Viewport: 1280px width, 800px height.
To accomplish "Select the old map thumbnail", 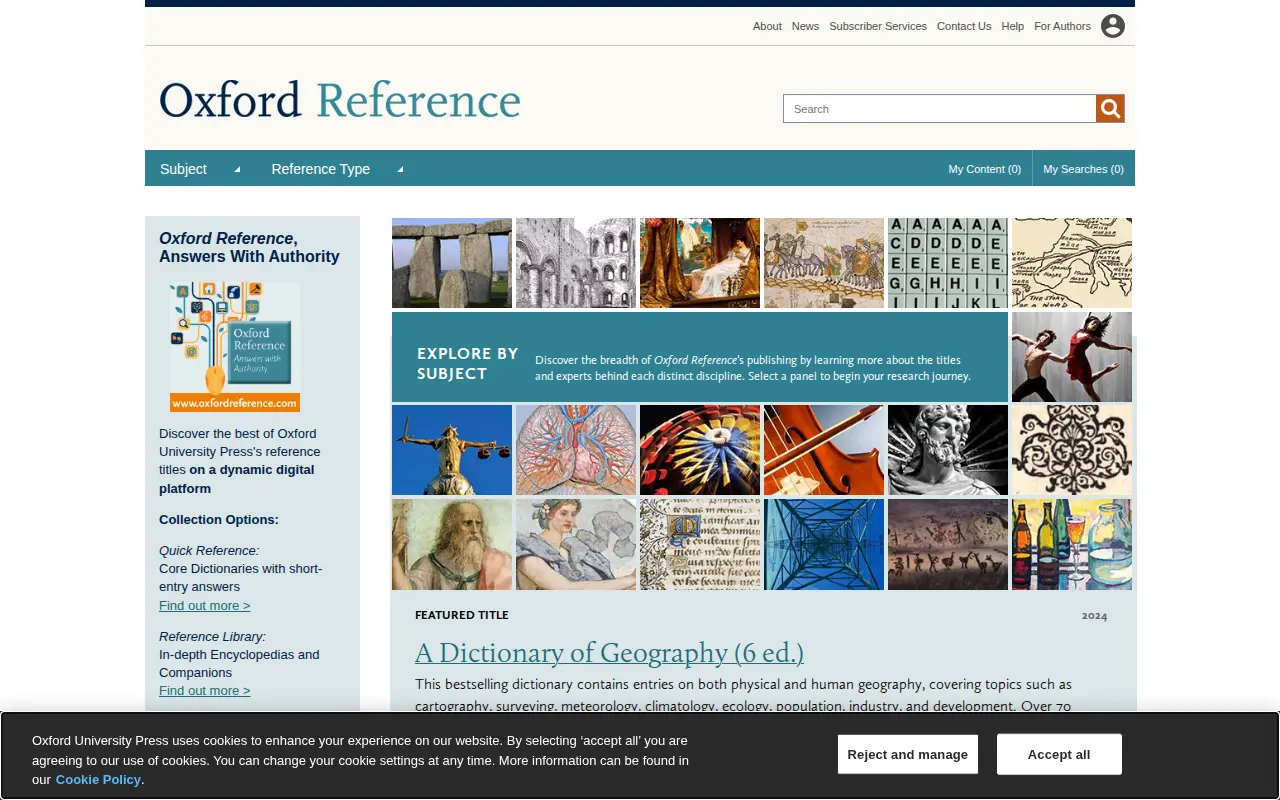I will (x=1072, y=263).
